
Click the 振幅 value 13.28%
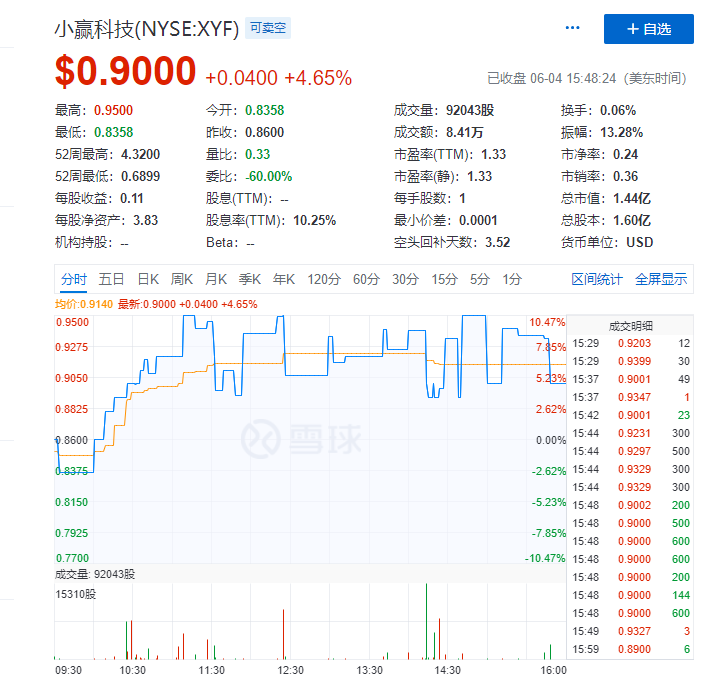[x=622, y=133]
